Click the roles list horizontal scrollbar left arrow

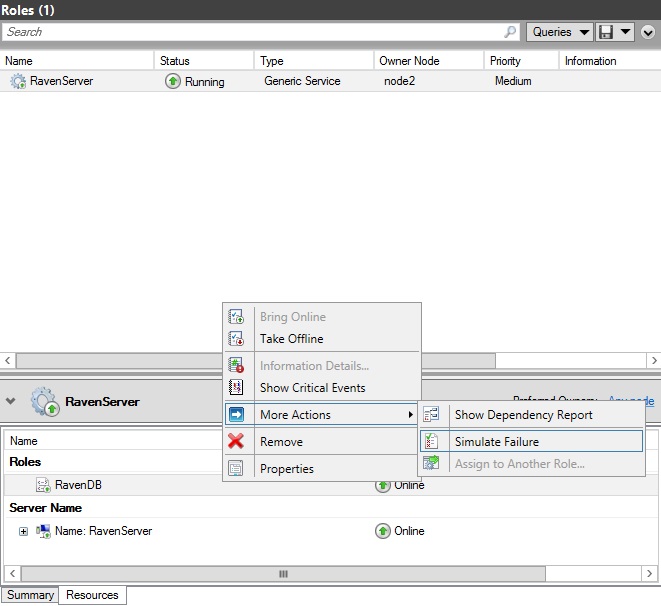8,360
